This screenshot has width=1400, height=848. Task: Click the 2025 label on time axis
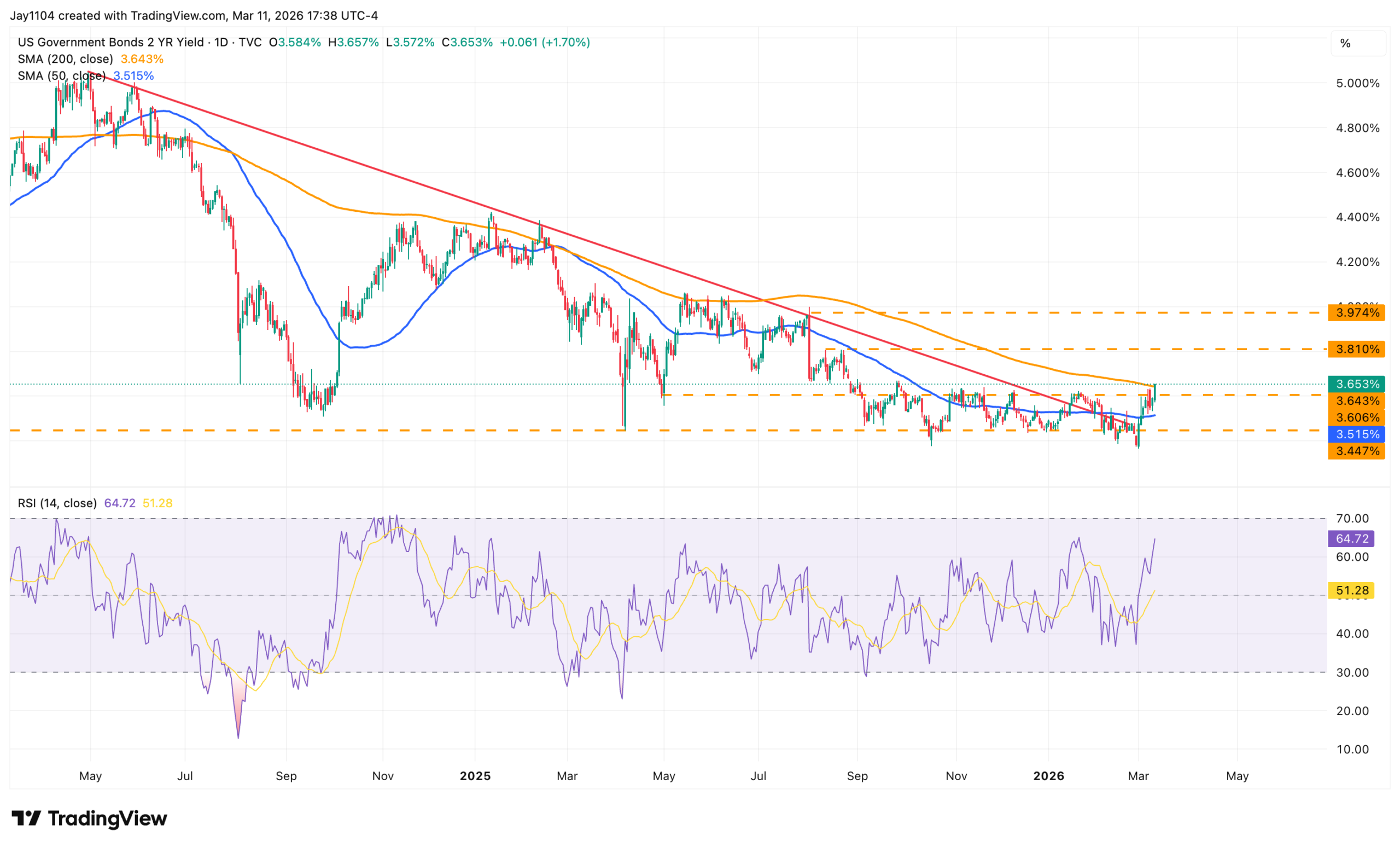(475, 776)
